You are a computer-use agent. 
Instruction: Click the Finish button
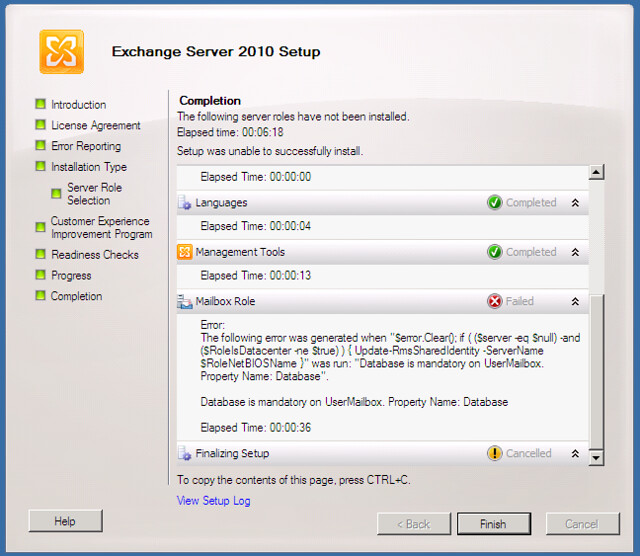[493, 524]
